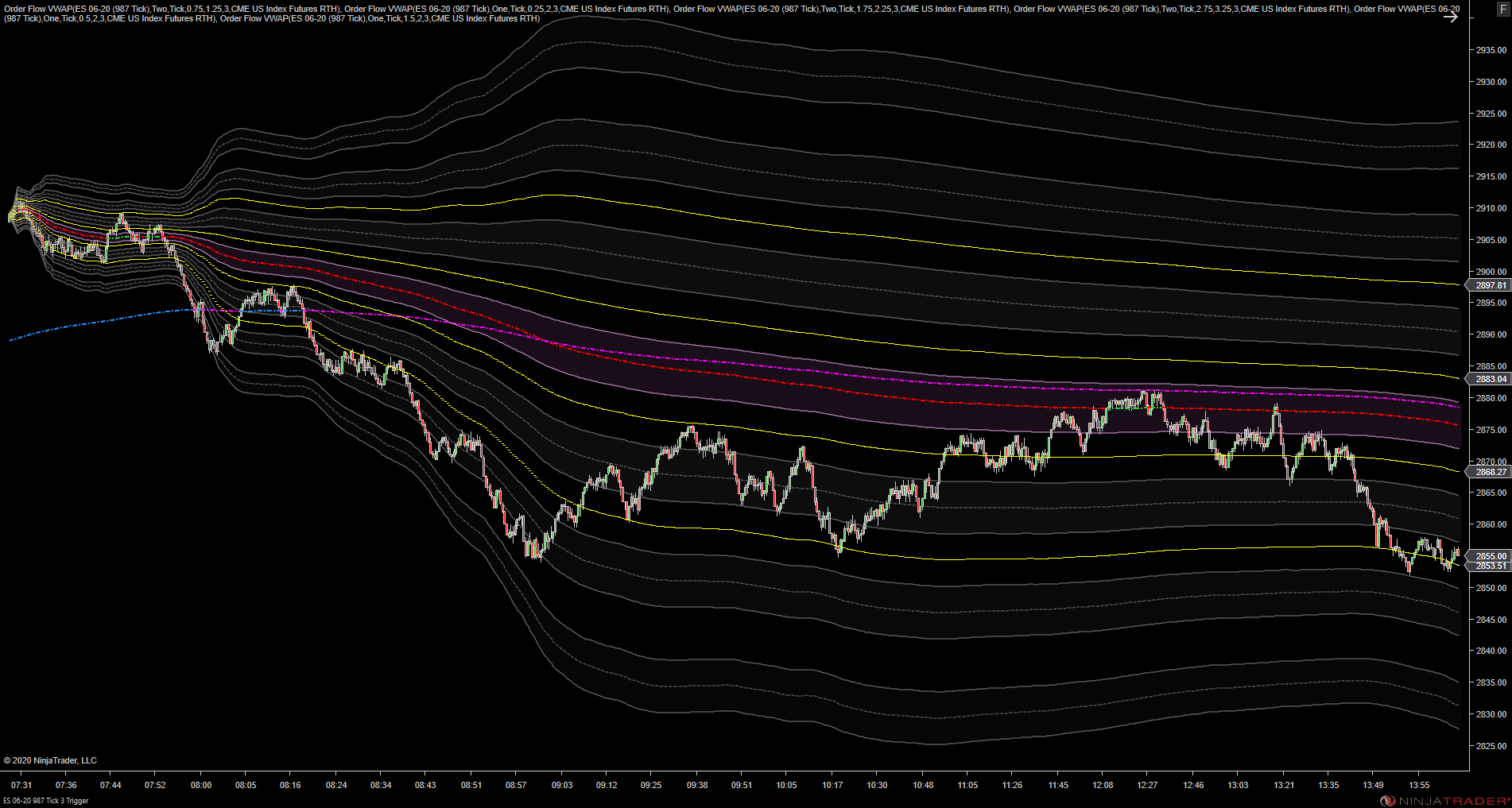The height and width of the screenshot is (808, 1512).
Task: Click the 2020 NinjaTrader, LLC copyright text
Action: point(50,760)
